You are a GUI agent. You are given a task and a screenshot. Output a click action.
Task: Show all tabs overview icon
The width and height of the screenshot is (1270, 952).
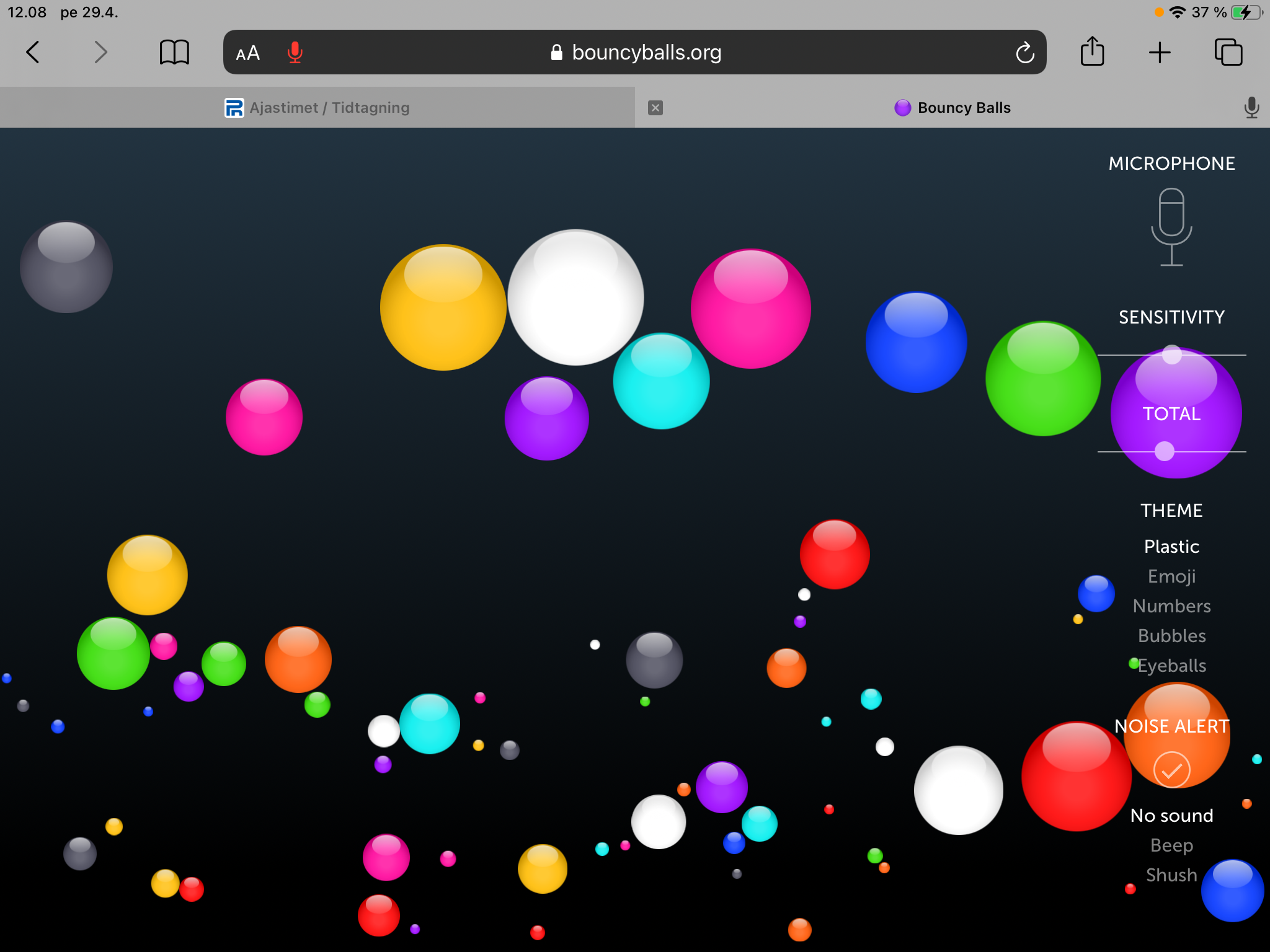click(x=1228, y=52)
